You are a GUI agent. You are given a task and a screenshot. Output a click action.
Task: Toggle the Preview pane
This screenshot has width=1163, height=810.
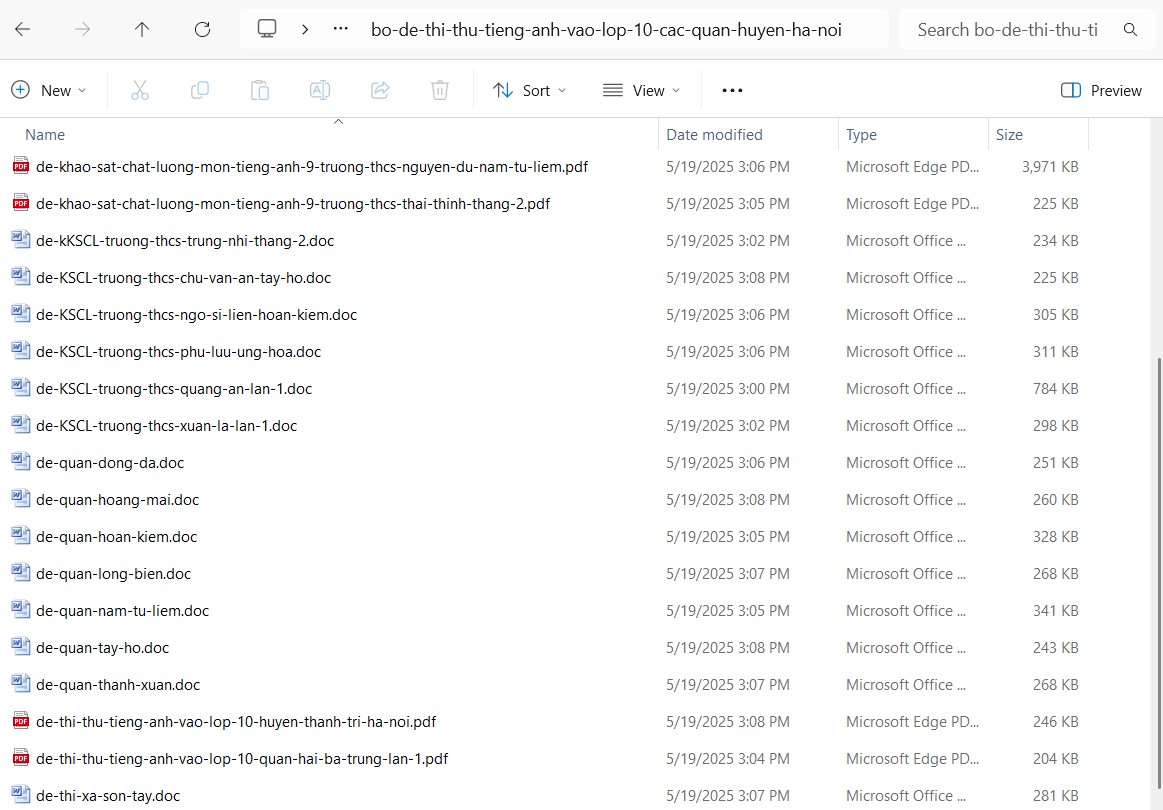click(1101, 90)
